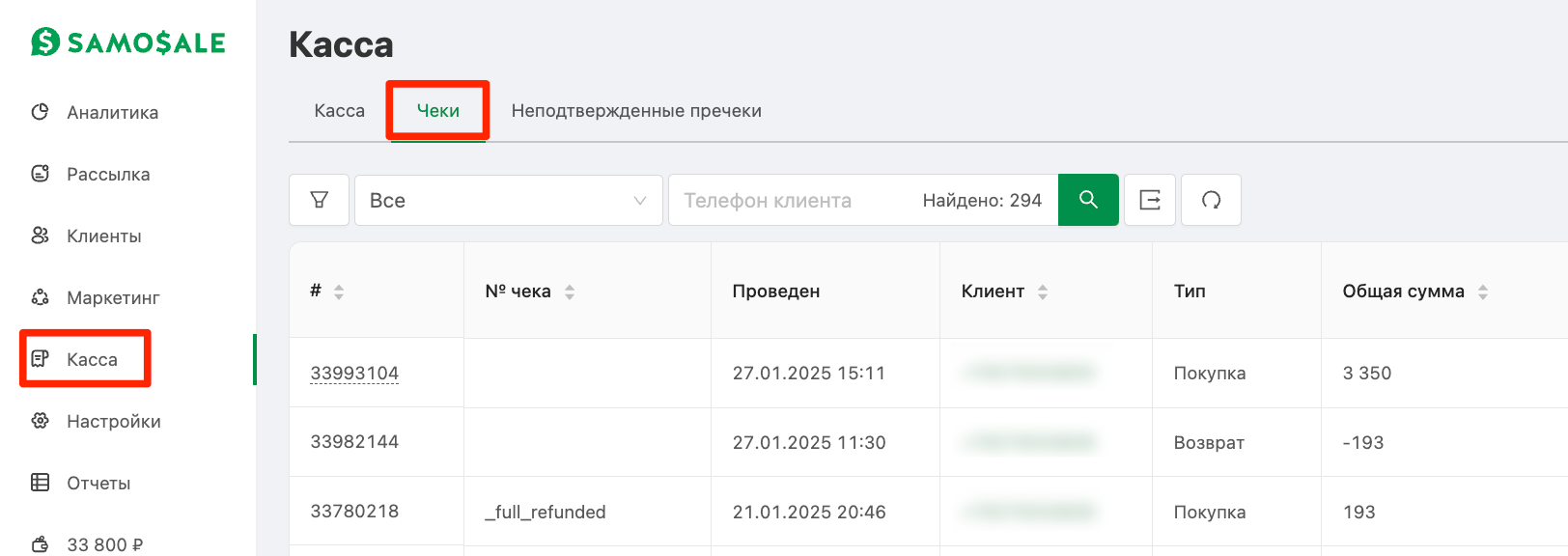Open Рассылка in the sidebar
This screenshot has width=1568, height=556.
108,174
